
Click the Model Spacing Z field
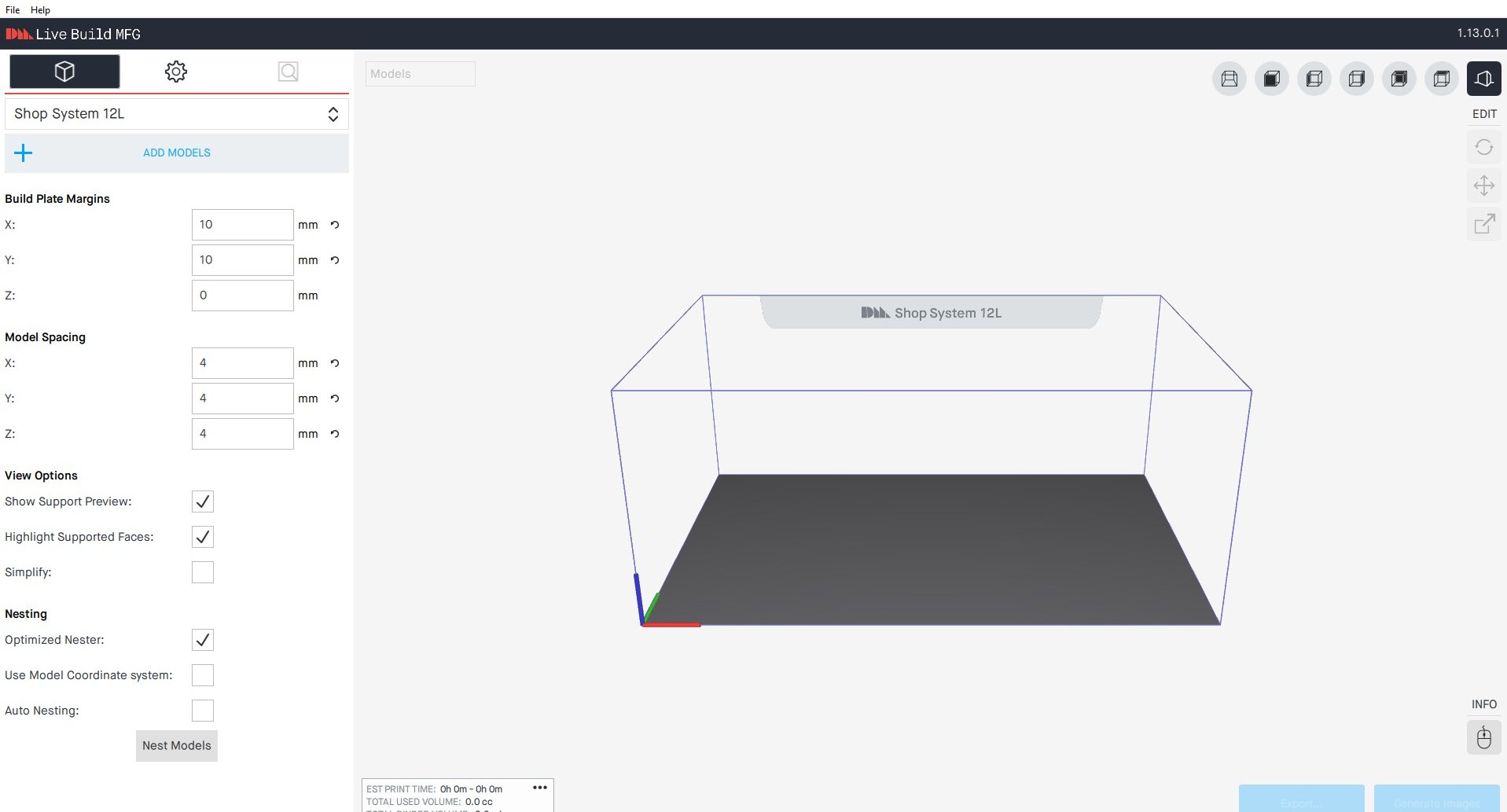pos(243,434)
